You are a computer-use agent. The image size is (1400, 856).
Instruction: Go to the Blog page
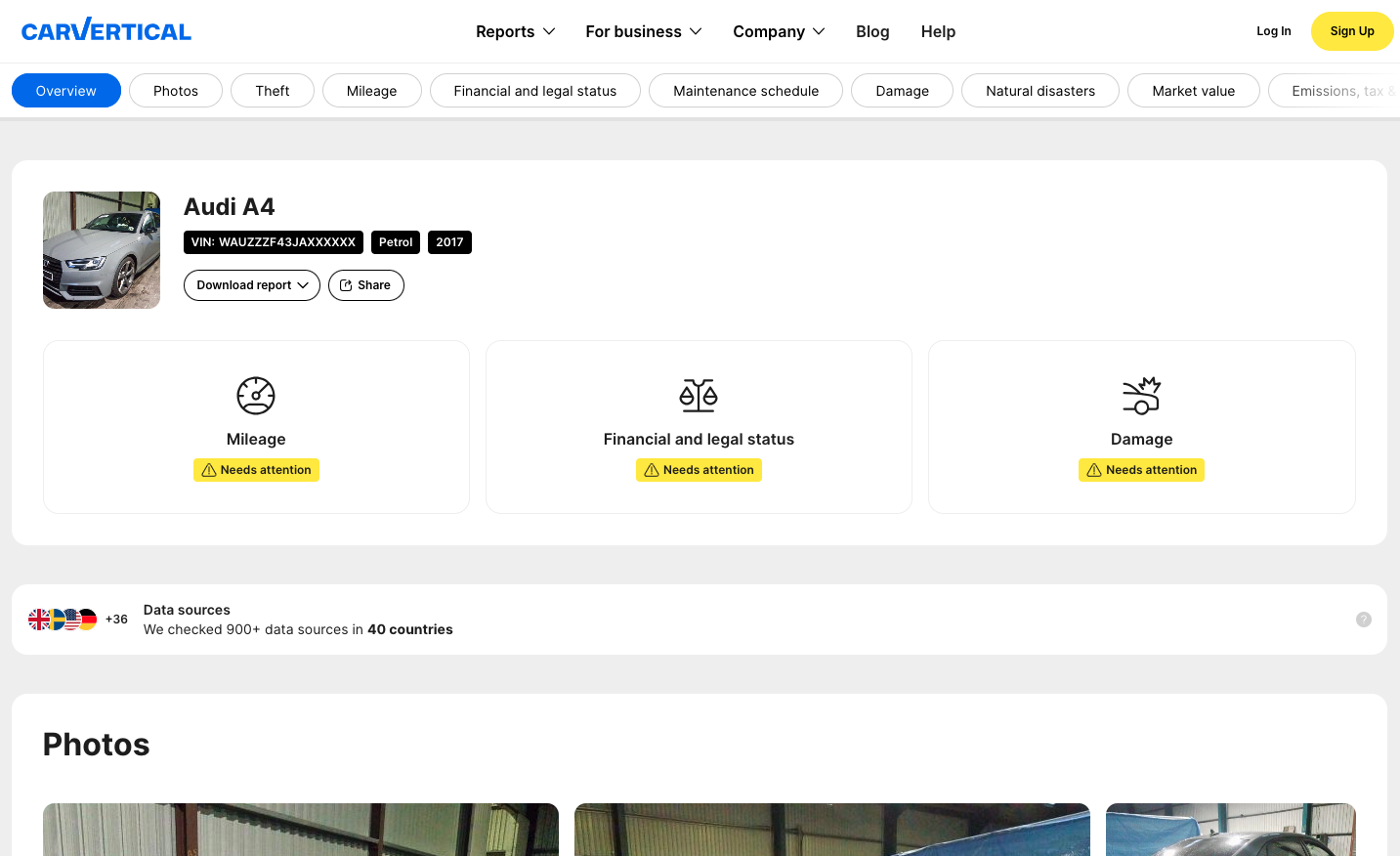click(x=872, y=31)
